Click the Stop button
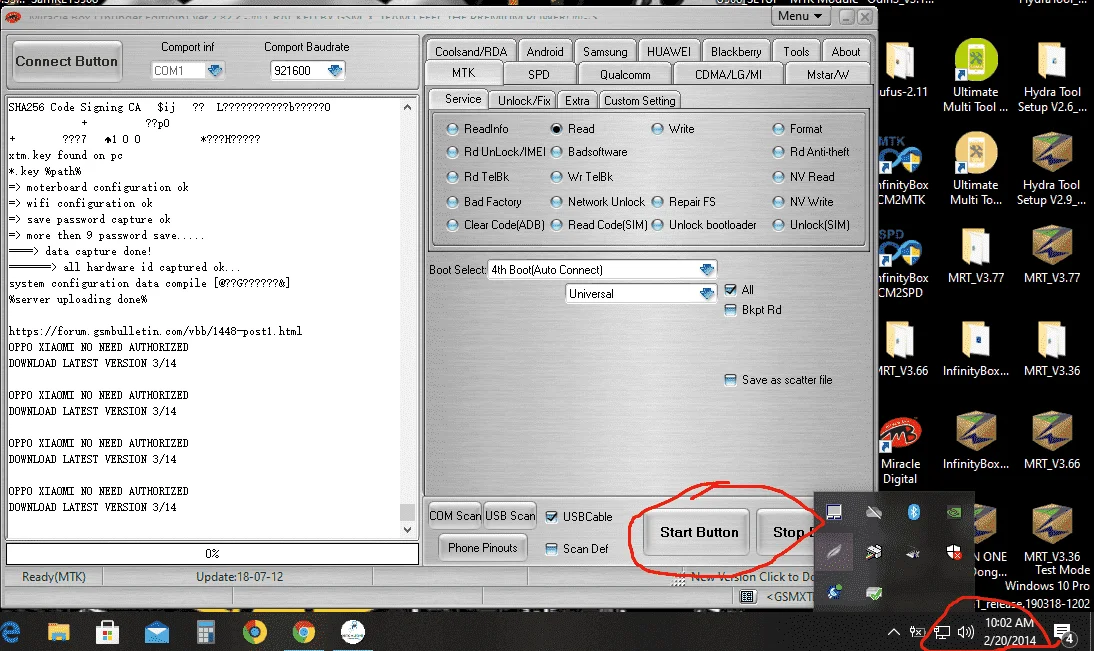1094x651 pixels. (x=786, y=532)
